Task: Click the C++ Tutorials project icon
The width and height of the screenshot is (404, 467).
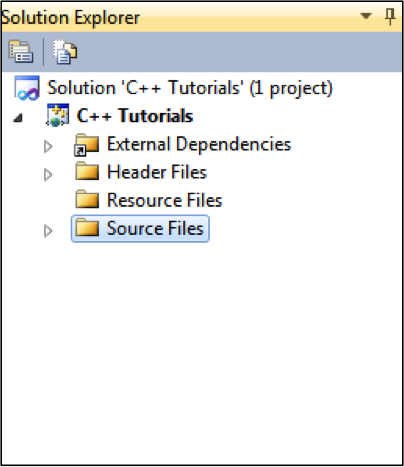Action: (57, 115)
